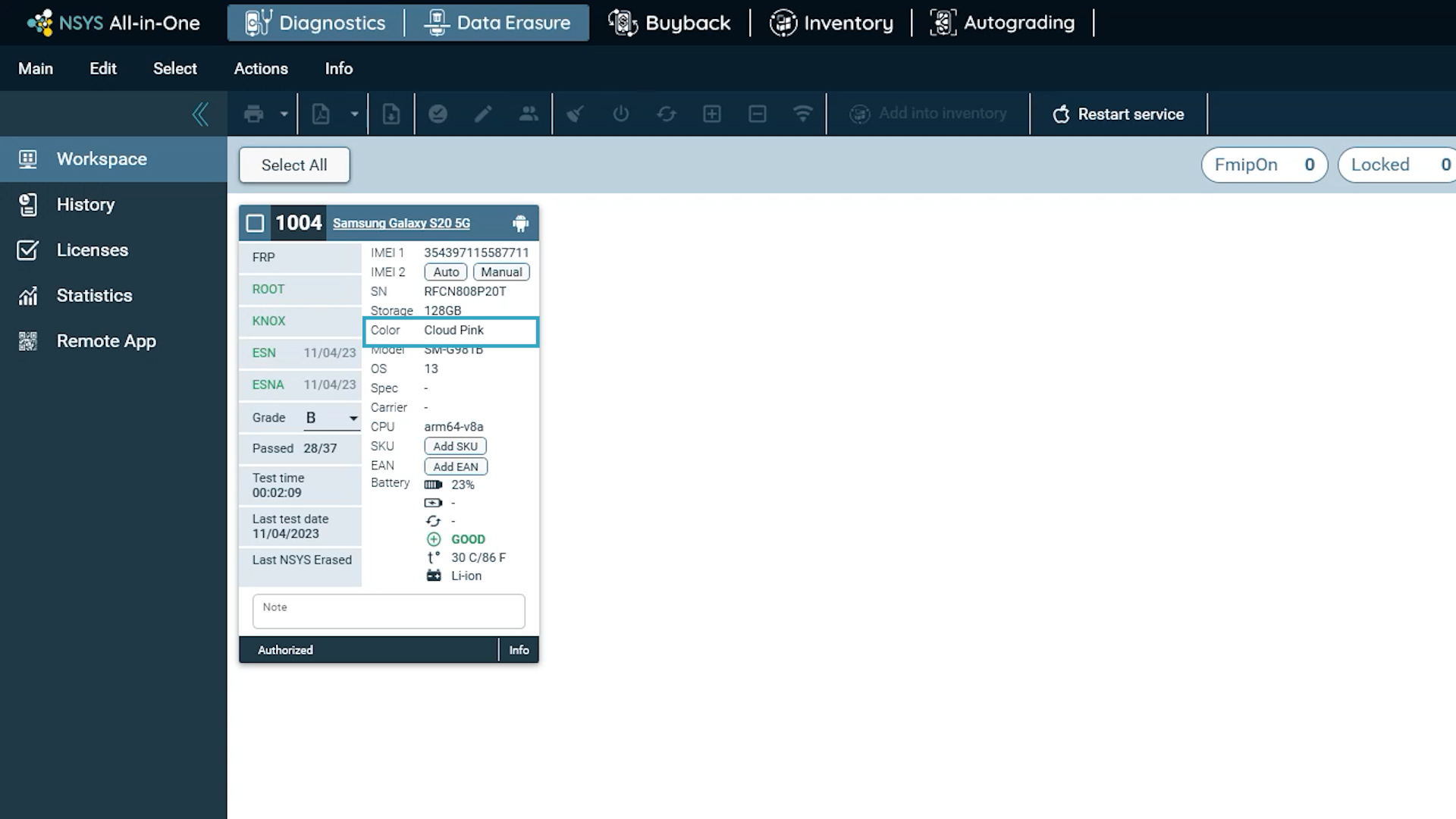Click the Info button on card footer
The width and height of the screenshot is (1456, 819).
coord(519,650)
